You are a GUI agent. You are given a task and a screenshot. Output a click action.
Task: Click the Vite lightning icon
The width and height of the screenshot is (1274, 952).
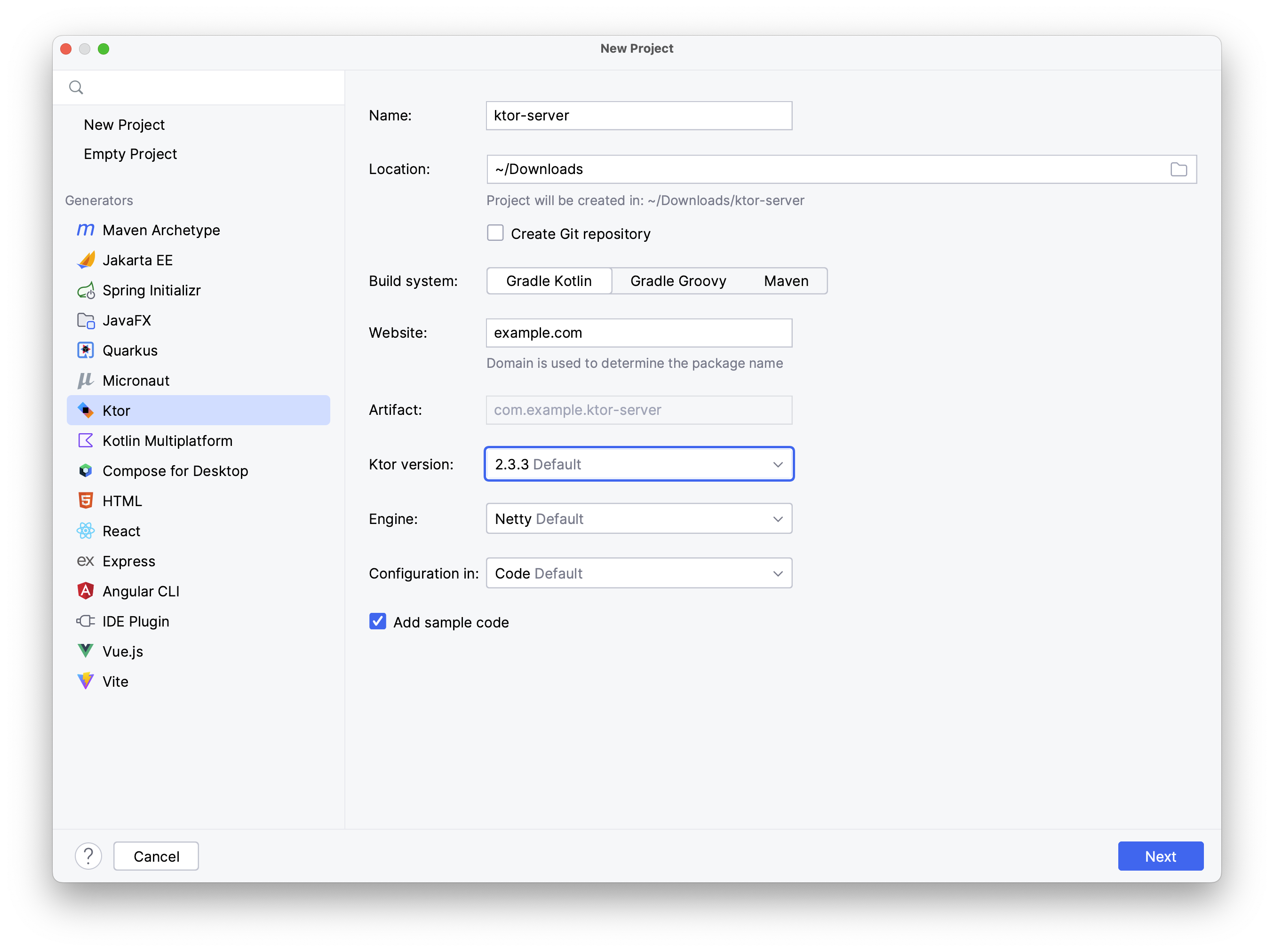tap(85, 682)
